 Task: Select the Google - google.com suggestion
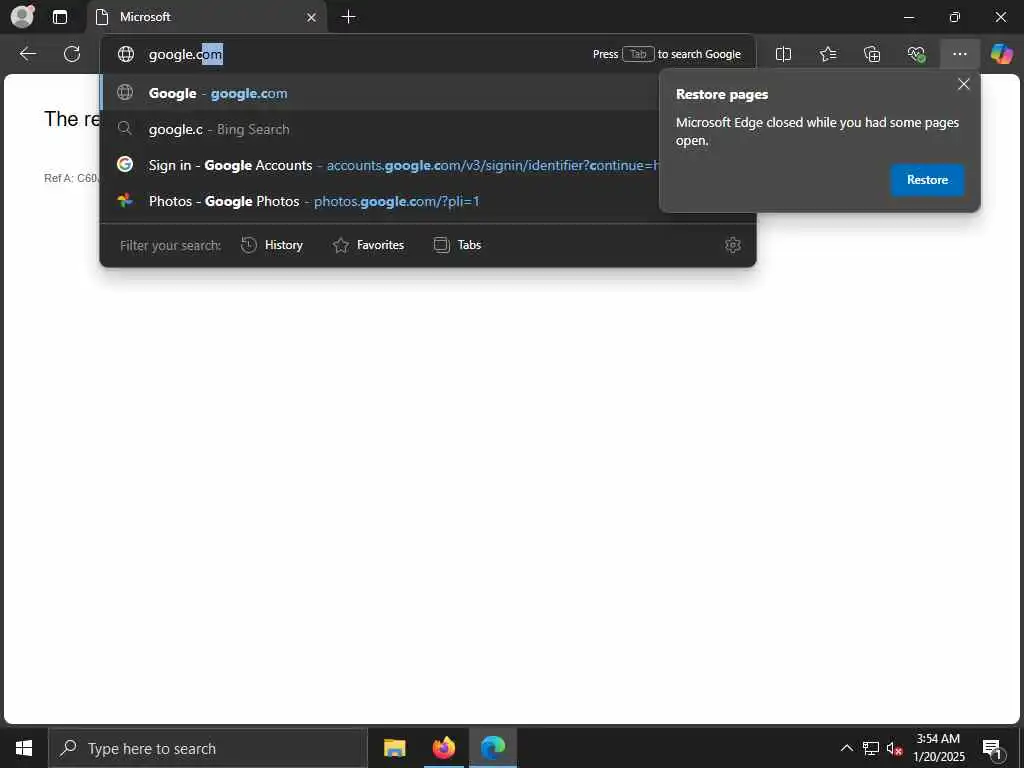pos(379,93)
